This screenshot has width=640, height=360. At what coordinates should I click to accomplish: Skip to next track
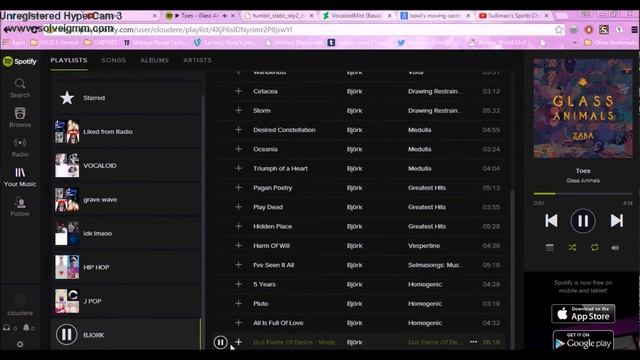tap(616, 221)
